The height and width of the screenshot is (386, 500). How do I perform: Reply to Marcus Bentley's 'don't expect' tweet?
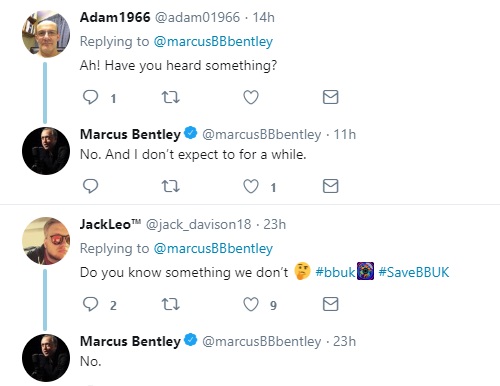click(90, 186)
